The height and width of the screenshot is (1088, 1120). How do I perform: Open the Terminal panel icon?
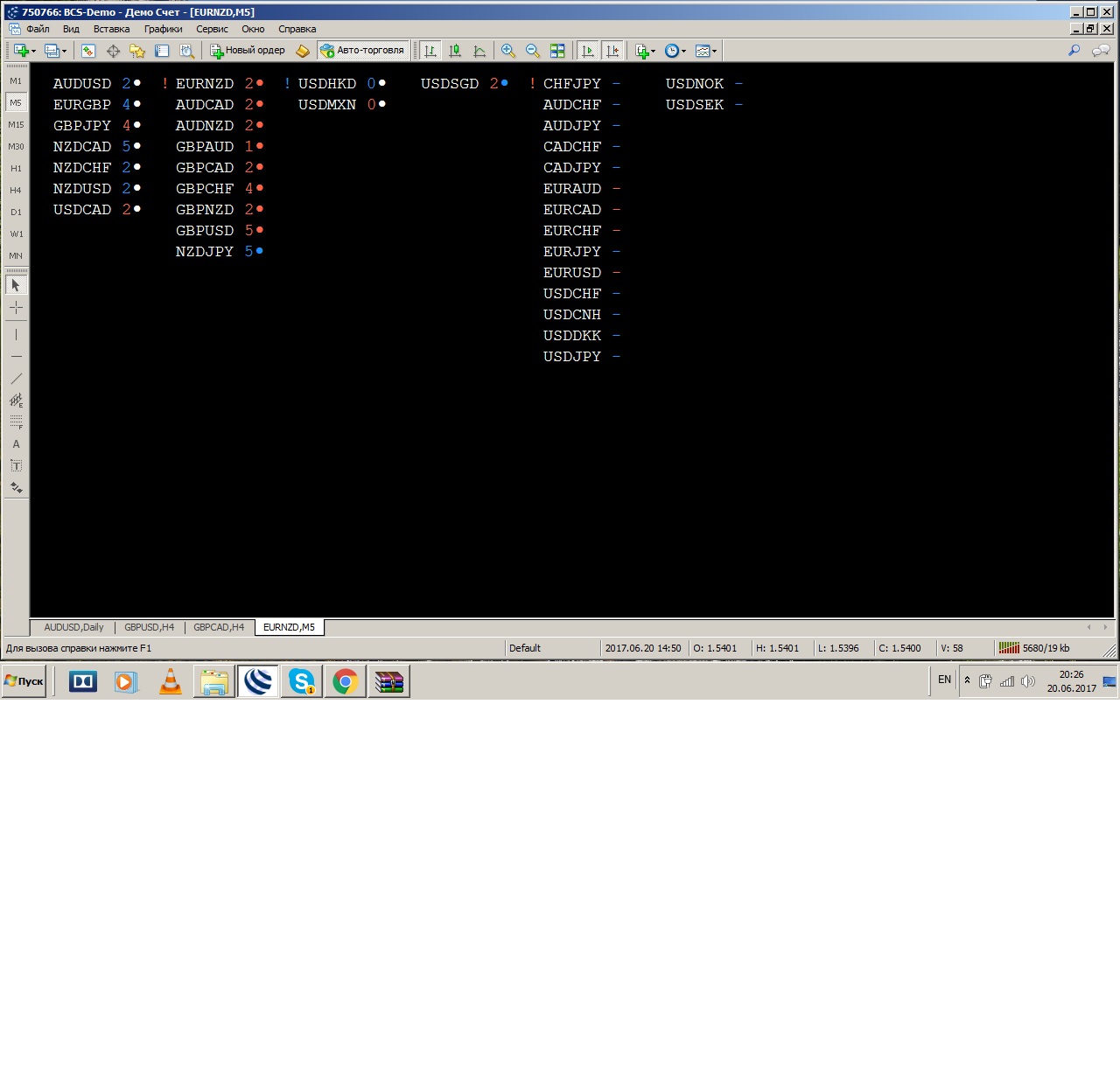(162, 51)
